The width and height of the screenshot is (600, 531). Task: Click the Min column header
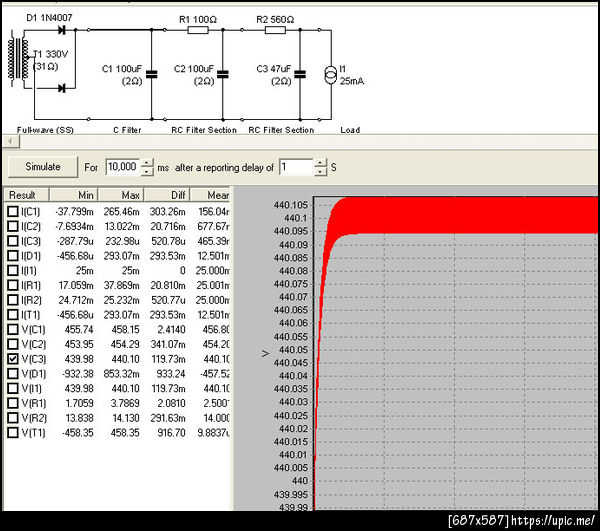(x=73, y=195)
